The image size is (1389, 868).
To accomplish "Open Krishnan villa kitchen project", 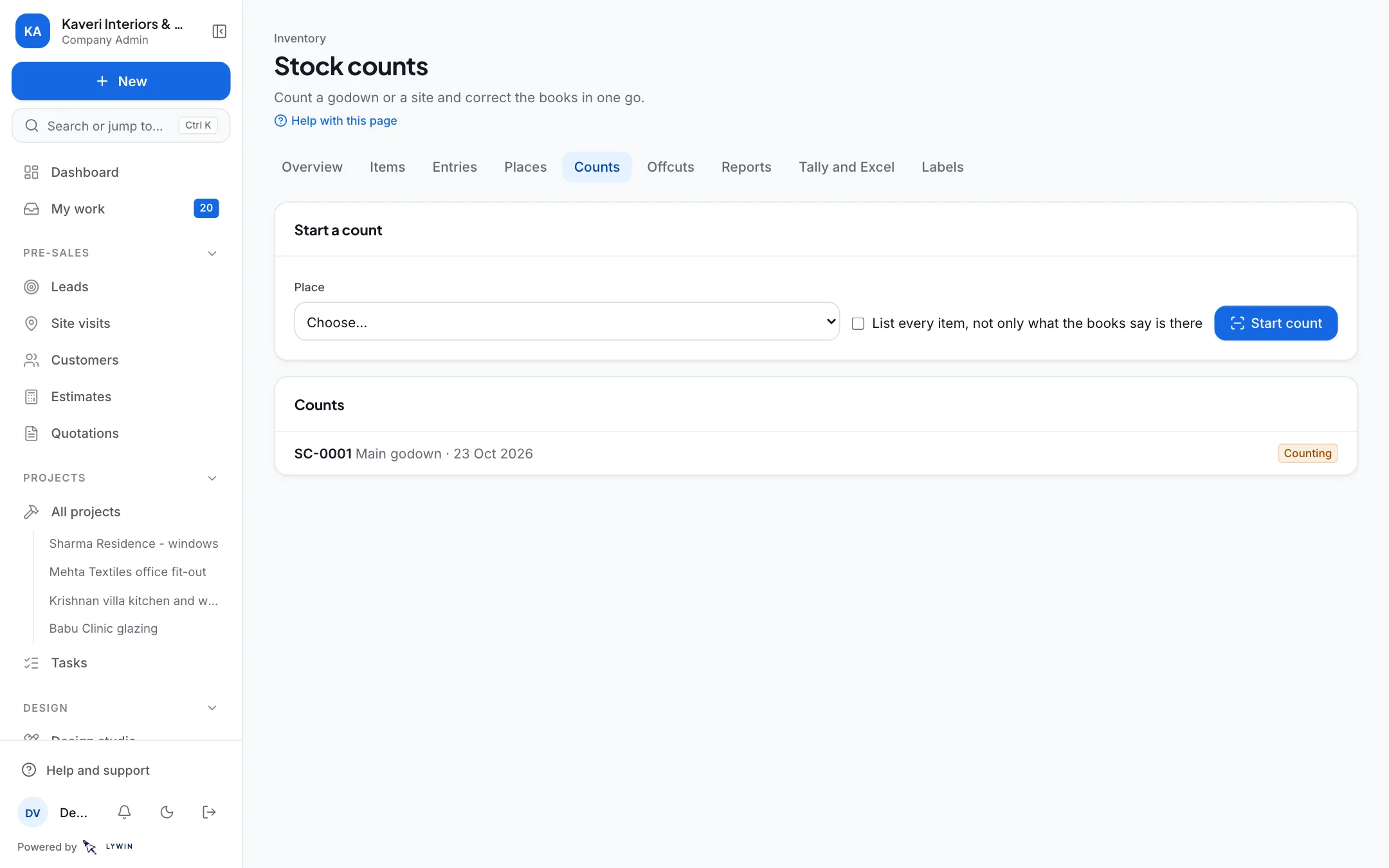I will [x=134, y=601].
